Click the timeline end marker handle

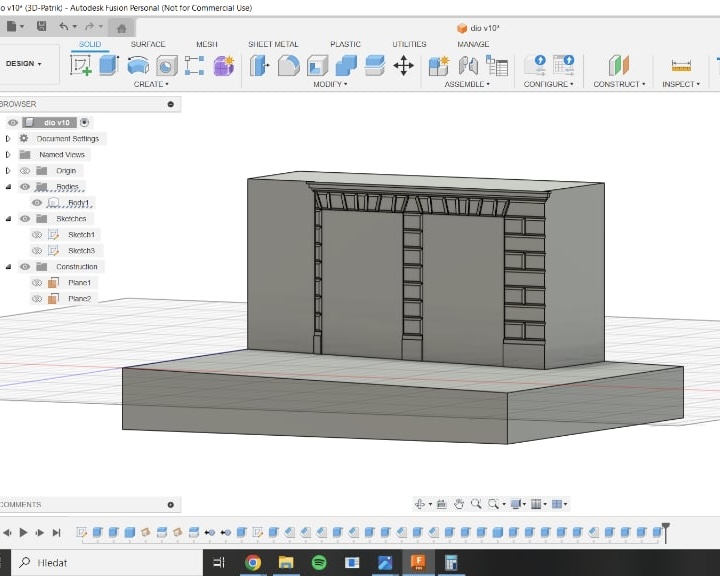665,531
